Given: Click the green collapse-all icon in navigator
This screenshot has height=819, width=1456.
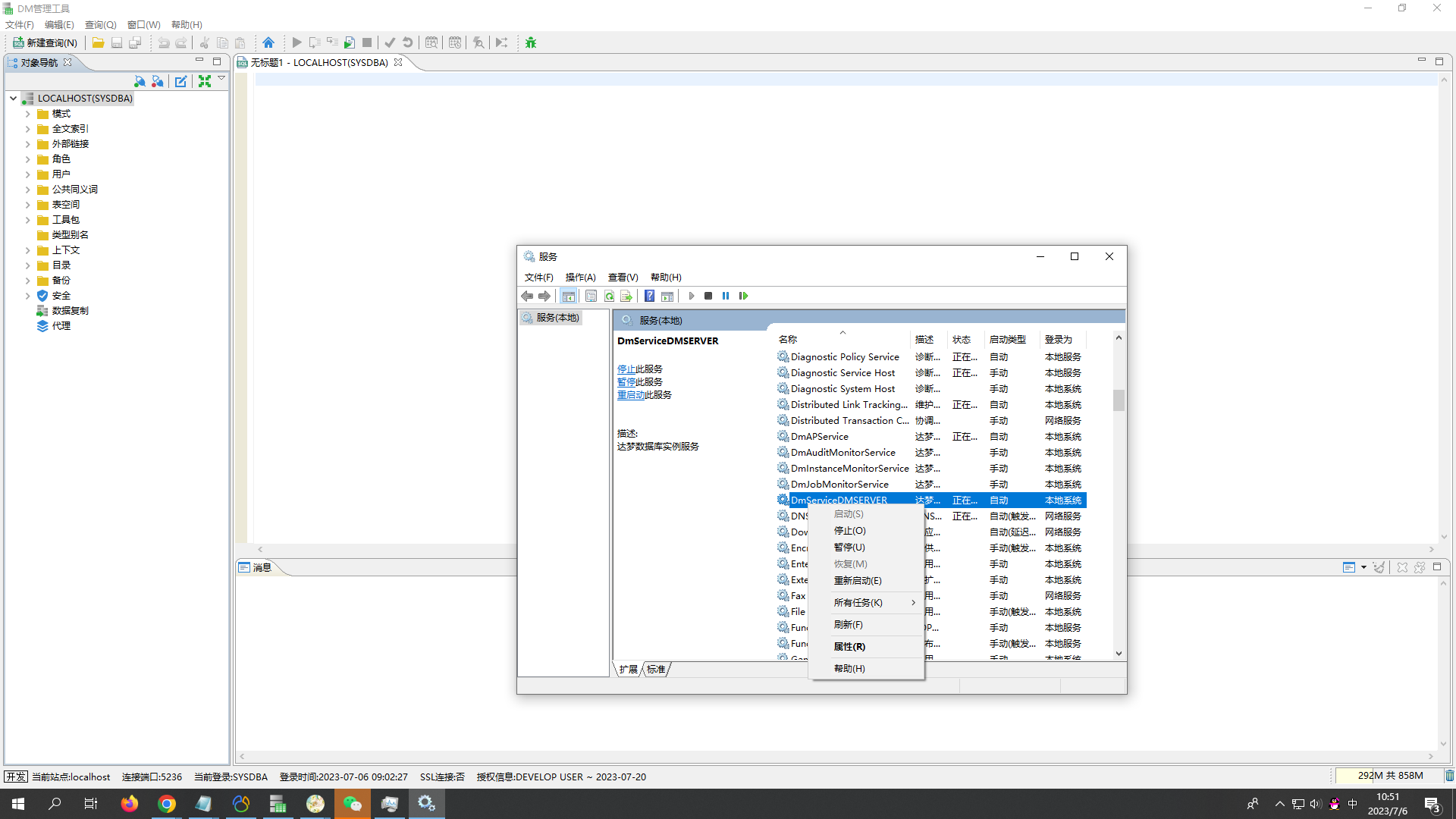Looking at the screenshot, I should [205, 81].
